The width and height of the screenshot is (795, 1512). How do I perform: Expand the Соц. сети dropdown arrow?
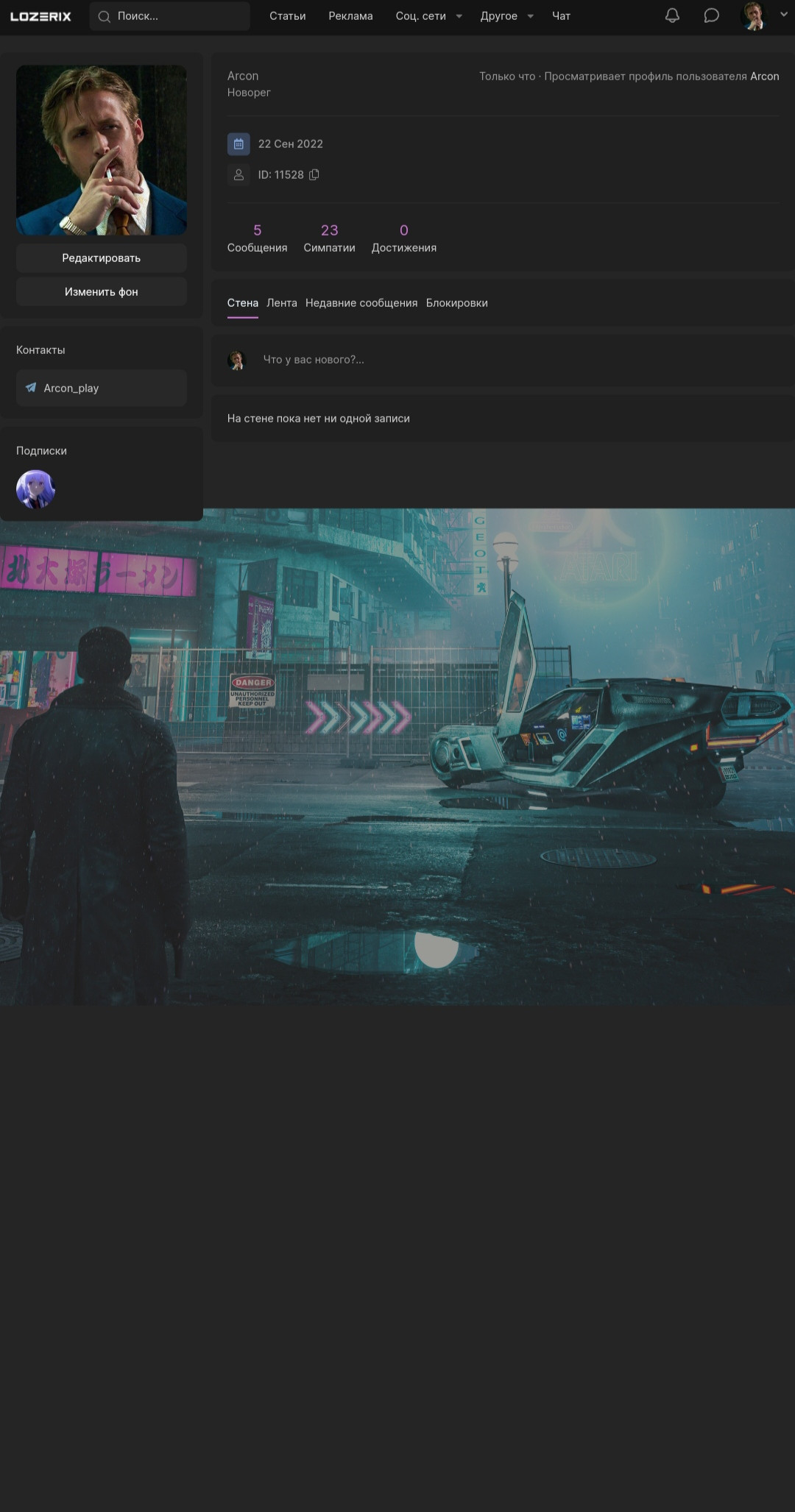pos(459,16)
